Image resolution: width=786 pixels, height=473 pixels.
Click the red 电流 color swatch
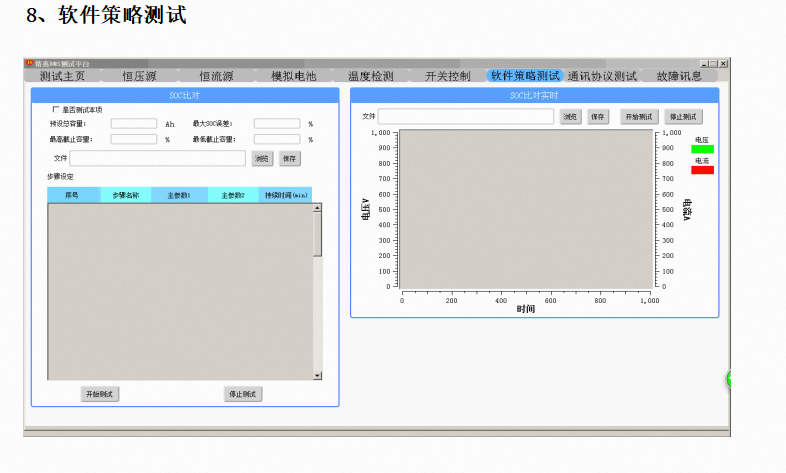click(702, 170)
